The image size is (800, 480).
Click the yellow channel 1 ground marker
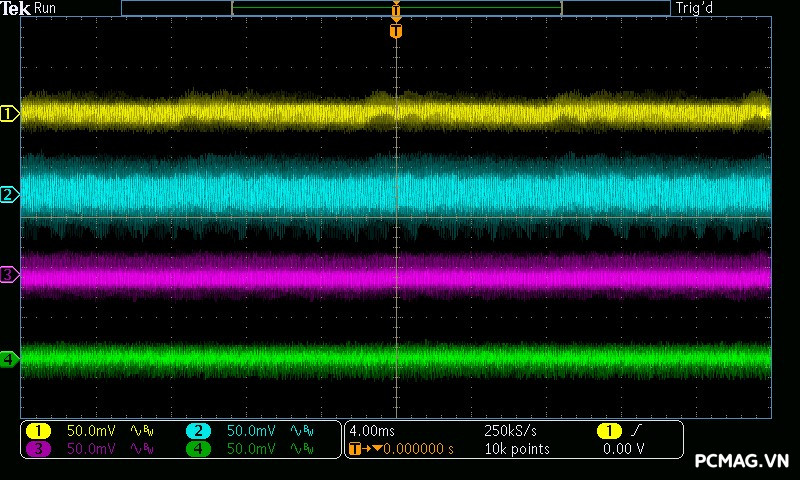(9, 114)
